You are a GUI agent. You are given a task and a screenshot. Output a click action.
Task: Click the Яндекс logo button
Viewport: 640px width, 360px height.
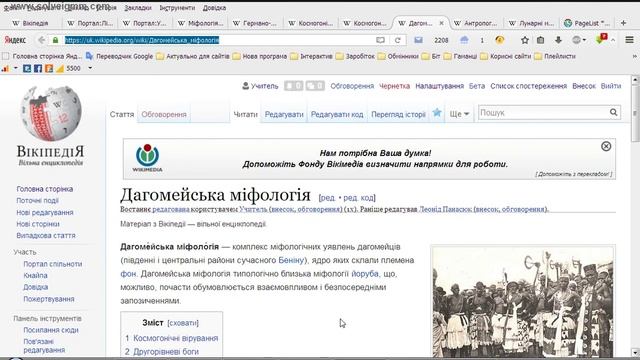15,40
